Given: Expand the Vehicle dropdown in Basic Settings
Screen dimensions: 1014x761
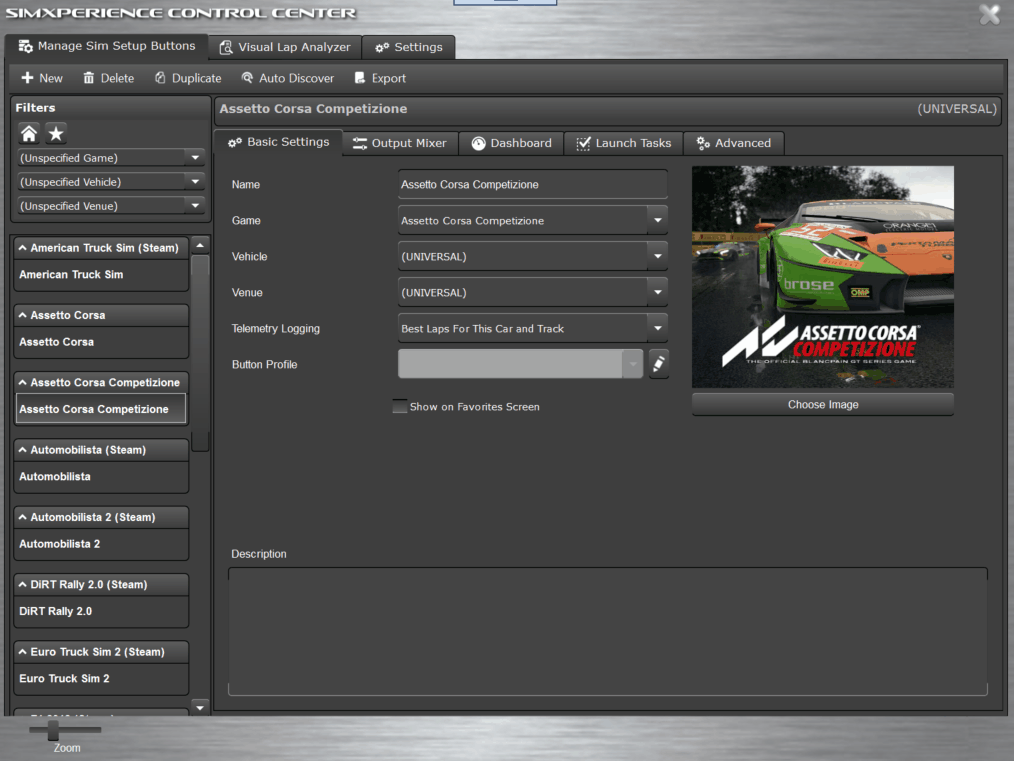Looking at the screenshot, I should pos(656,256).
